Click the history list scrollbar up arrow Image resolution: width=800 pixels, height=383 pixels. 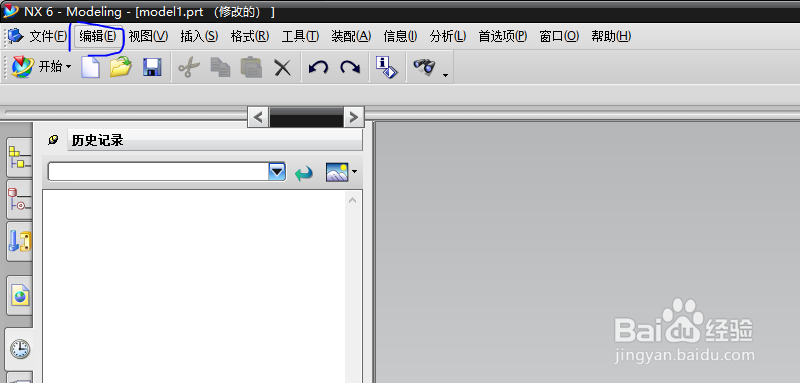pyautogui.click(x=352, y=200)
